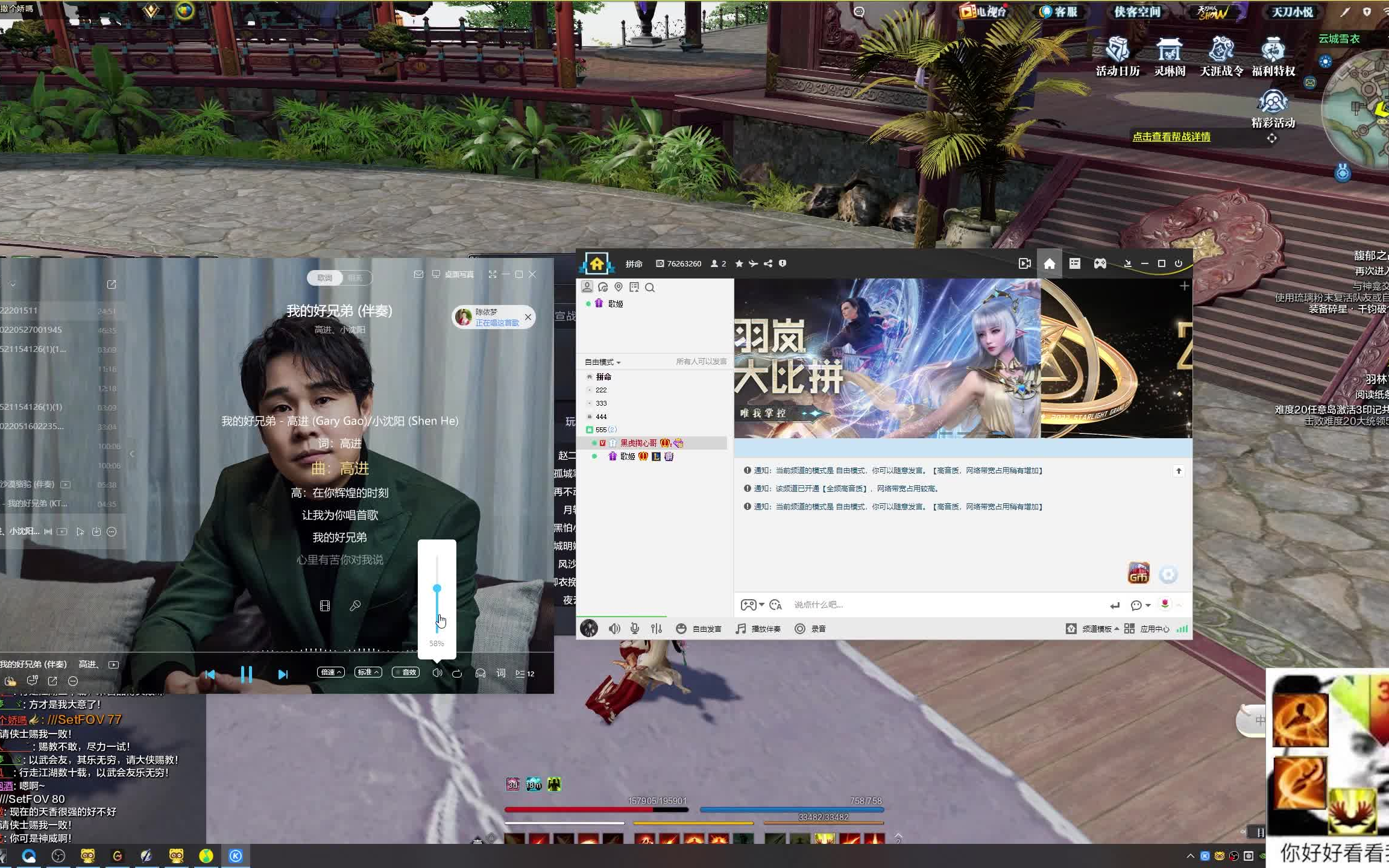Screen dimensions: 1389x868
Task: Pause the song in the music player
Action: pyautogui.click(x=246, y=674)
